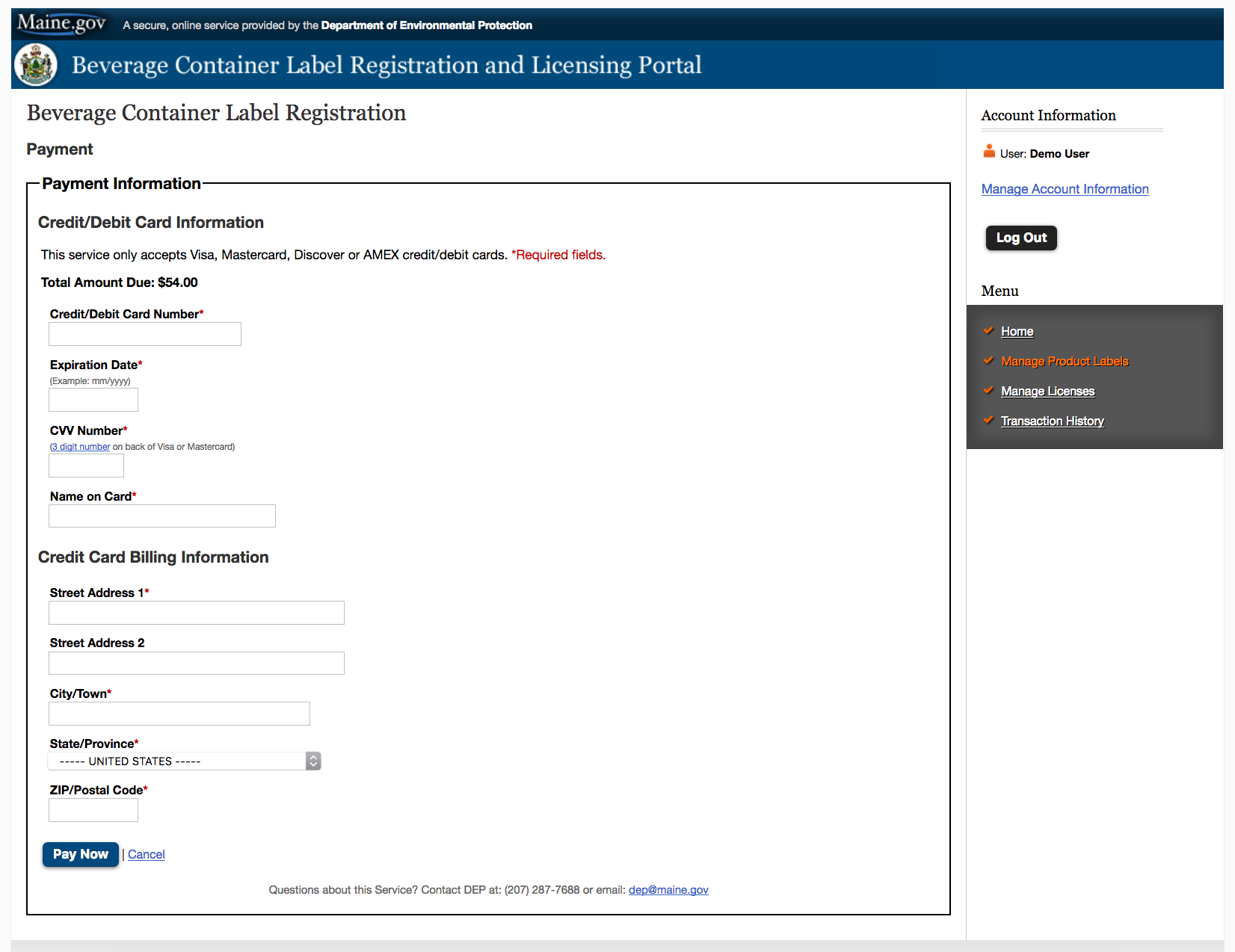Click the dep@maine.gov email link
1235x952 pixels.
(x=668, y=889)
